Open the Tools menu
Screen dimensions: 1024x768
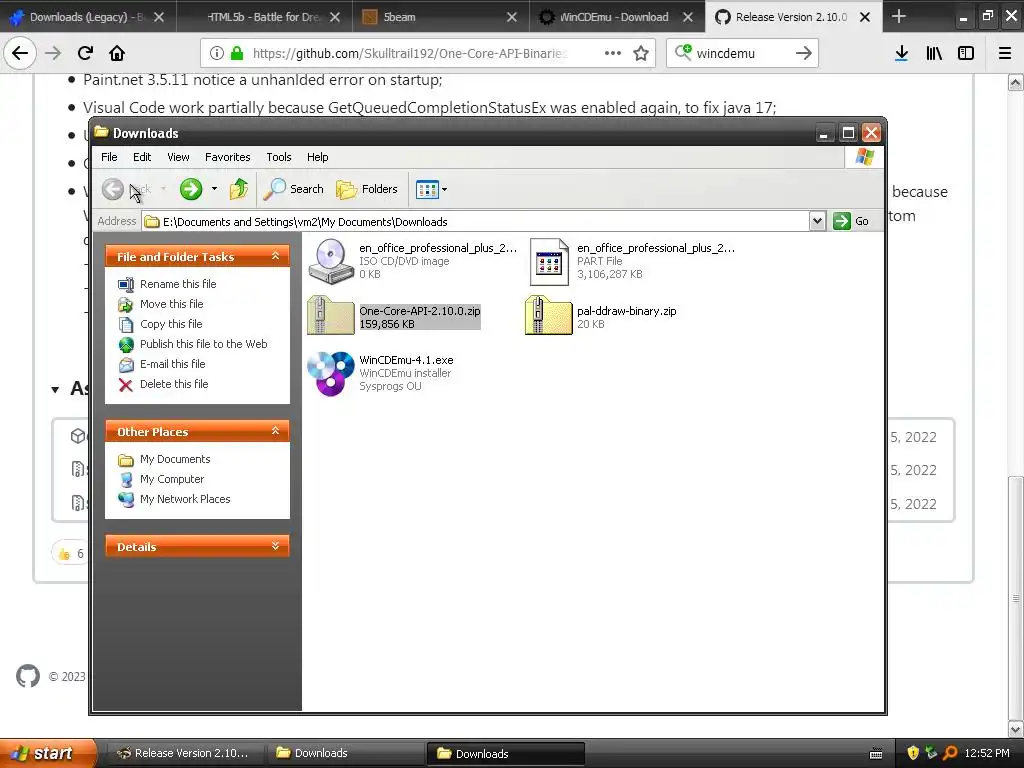(278, 157)
